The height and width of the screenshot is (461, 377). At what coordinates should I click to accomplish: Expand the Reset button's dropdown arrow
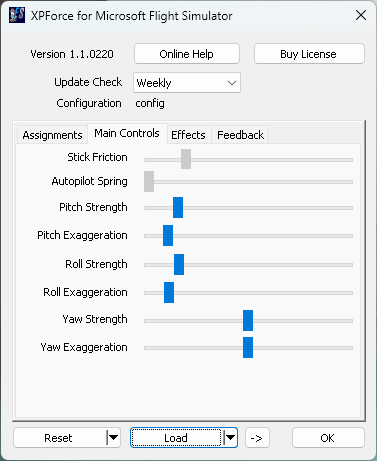coord(113,438)
